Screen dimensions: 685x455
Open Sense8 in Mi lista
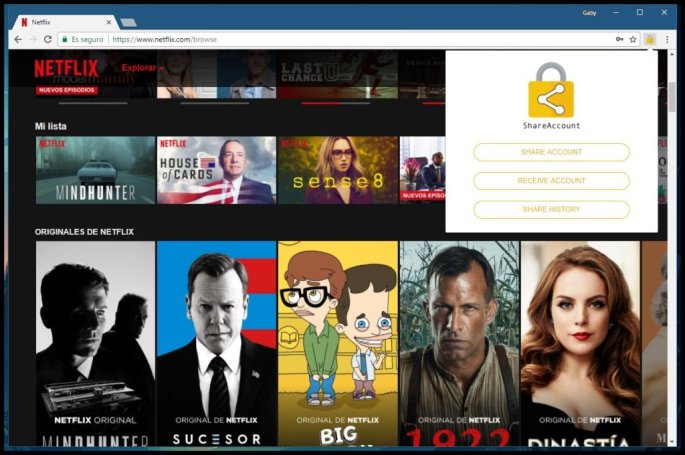(338, 170)
